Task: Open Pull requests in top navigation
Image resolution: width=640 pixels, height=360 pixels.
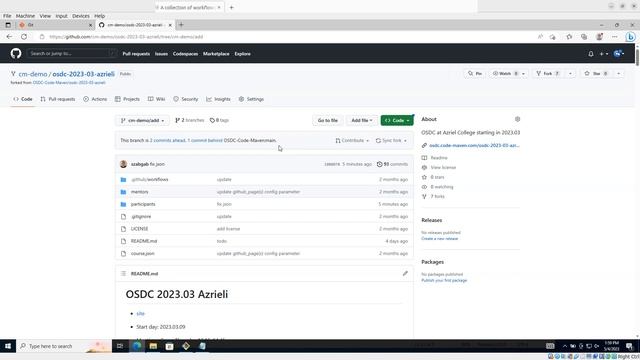Action: click(x=136, y=54)
